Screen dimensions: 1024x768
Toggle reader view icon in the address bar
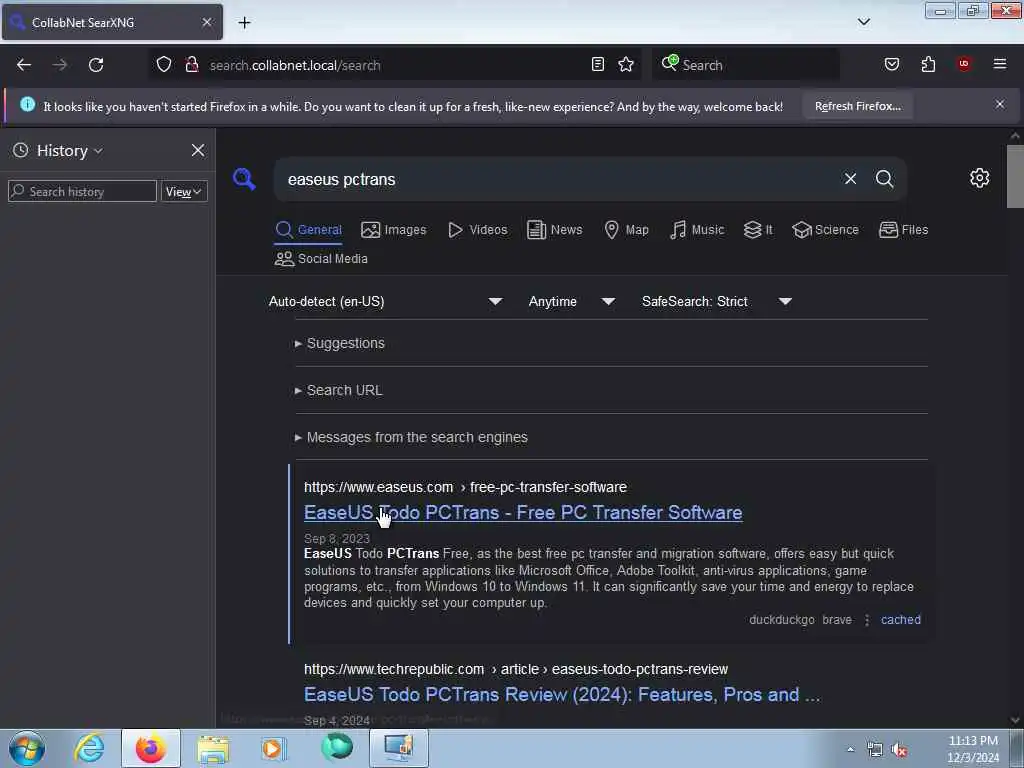598,64
